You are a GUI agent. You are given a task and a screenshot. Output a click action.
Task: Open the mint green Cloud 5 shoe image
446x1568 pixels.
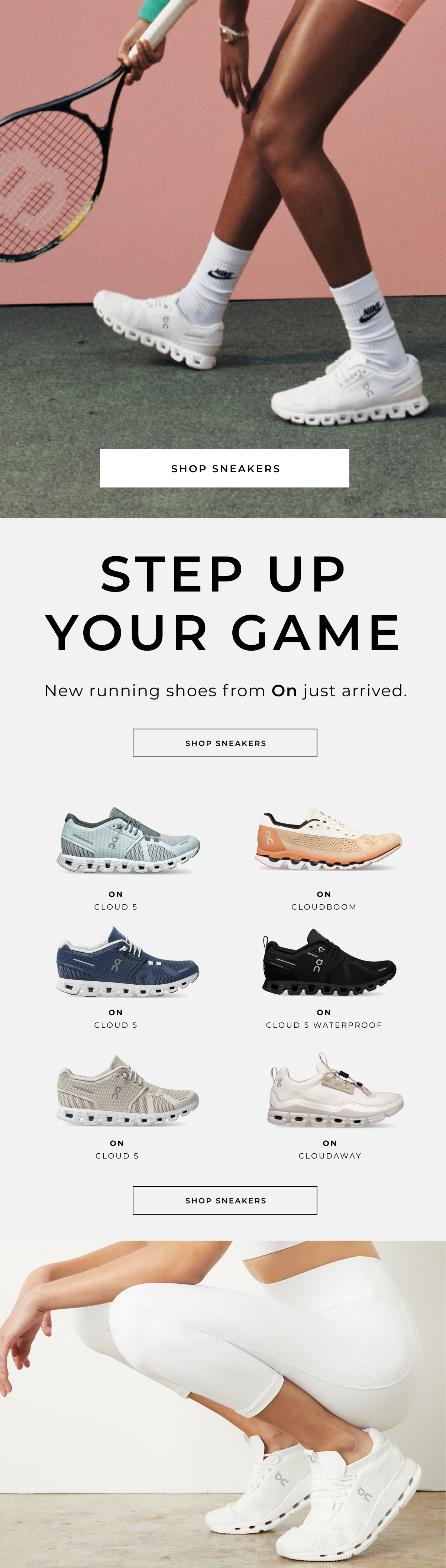coord(128,840)
